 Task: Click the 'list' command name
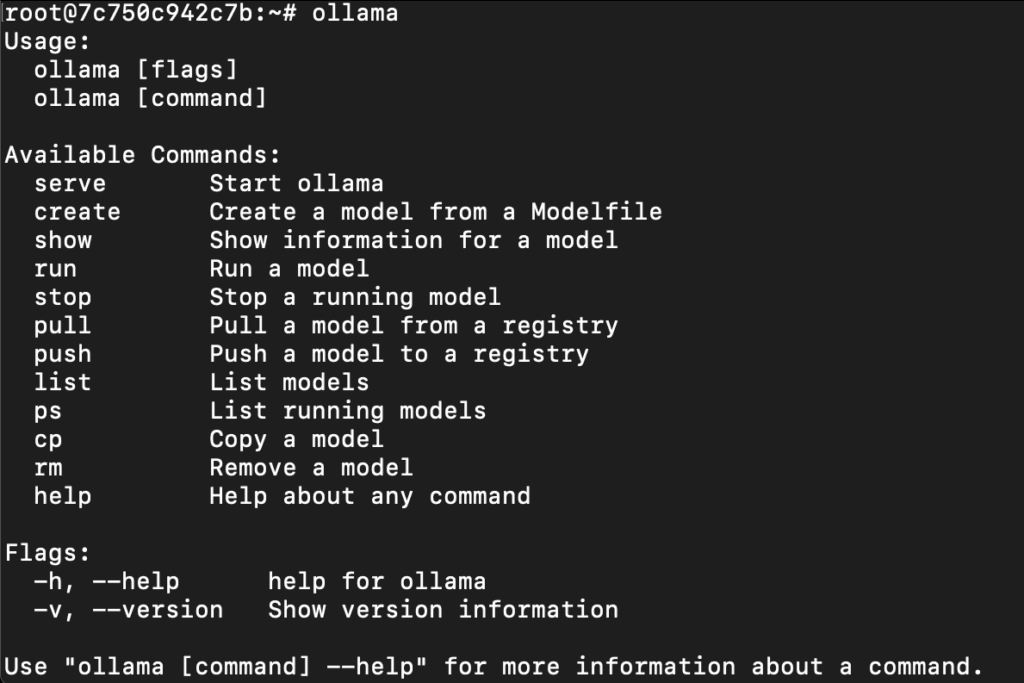coord(62,382)
